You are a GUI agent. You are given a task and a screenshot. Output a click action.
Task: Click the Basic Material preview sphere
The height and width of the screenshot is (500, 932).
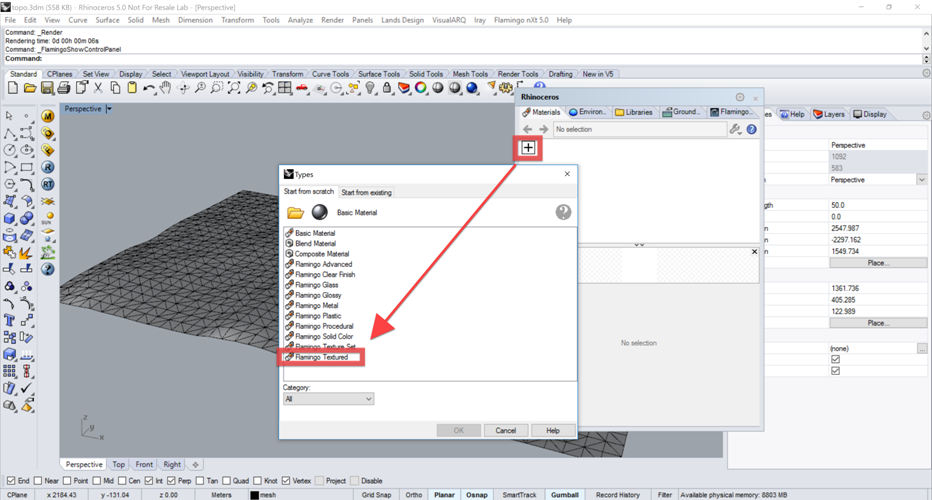[x=320, y=212]
